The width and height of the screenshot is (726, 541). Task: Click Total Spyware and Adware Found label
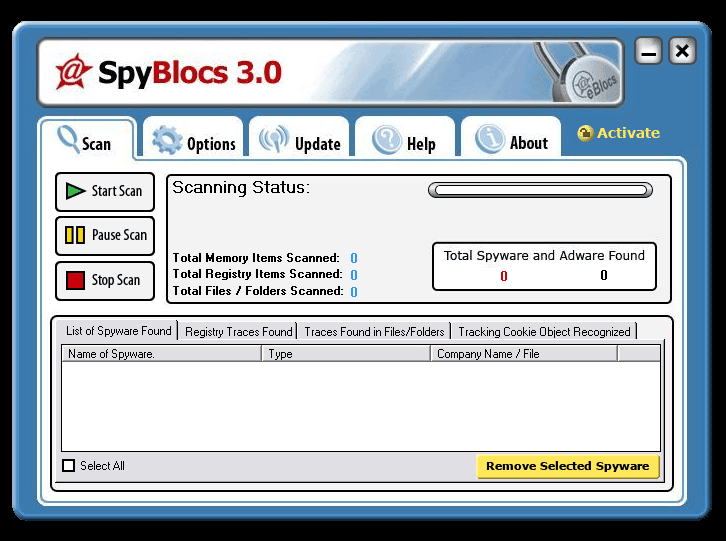[x=544, y=256]
